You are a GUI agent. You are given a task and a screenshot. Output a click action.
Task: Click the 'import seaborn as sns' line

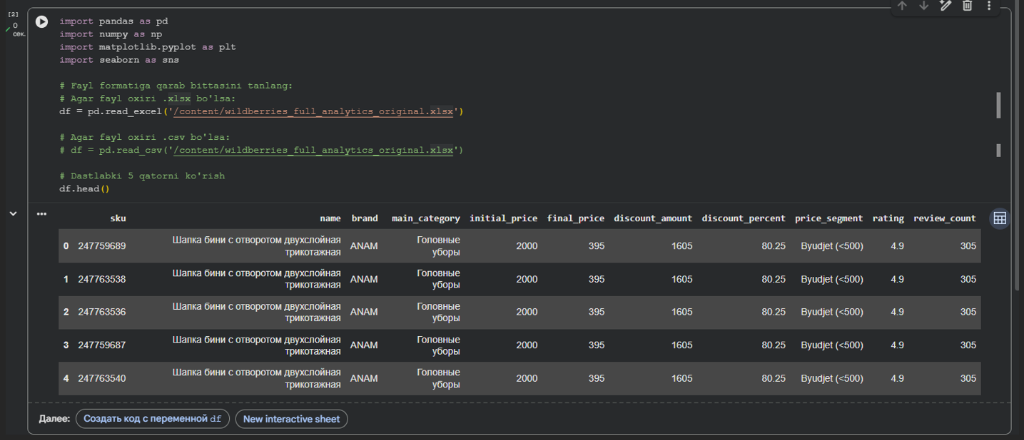point(119,60)
